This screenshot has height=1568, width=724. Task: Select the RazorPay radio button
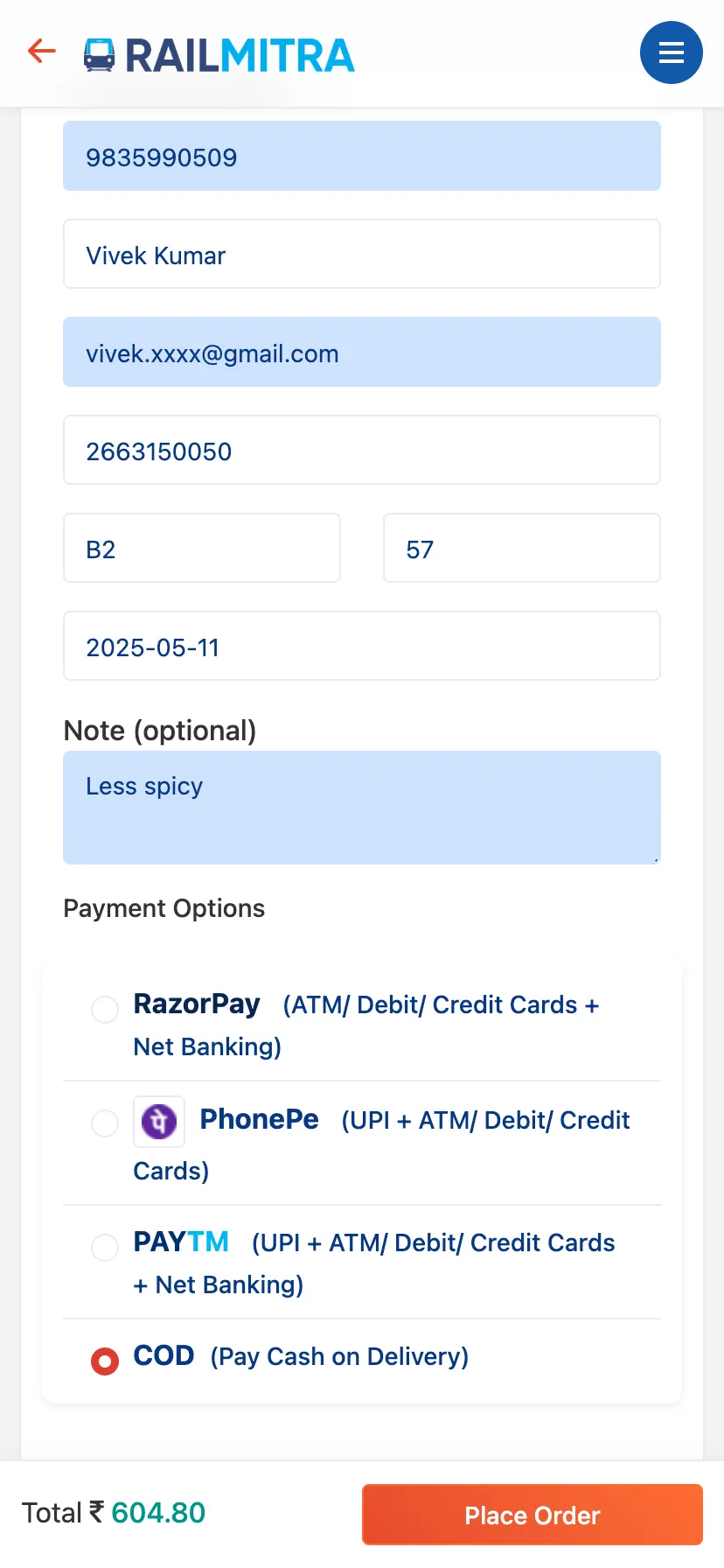point(105,1009)
